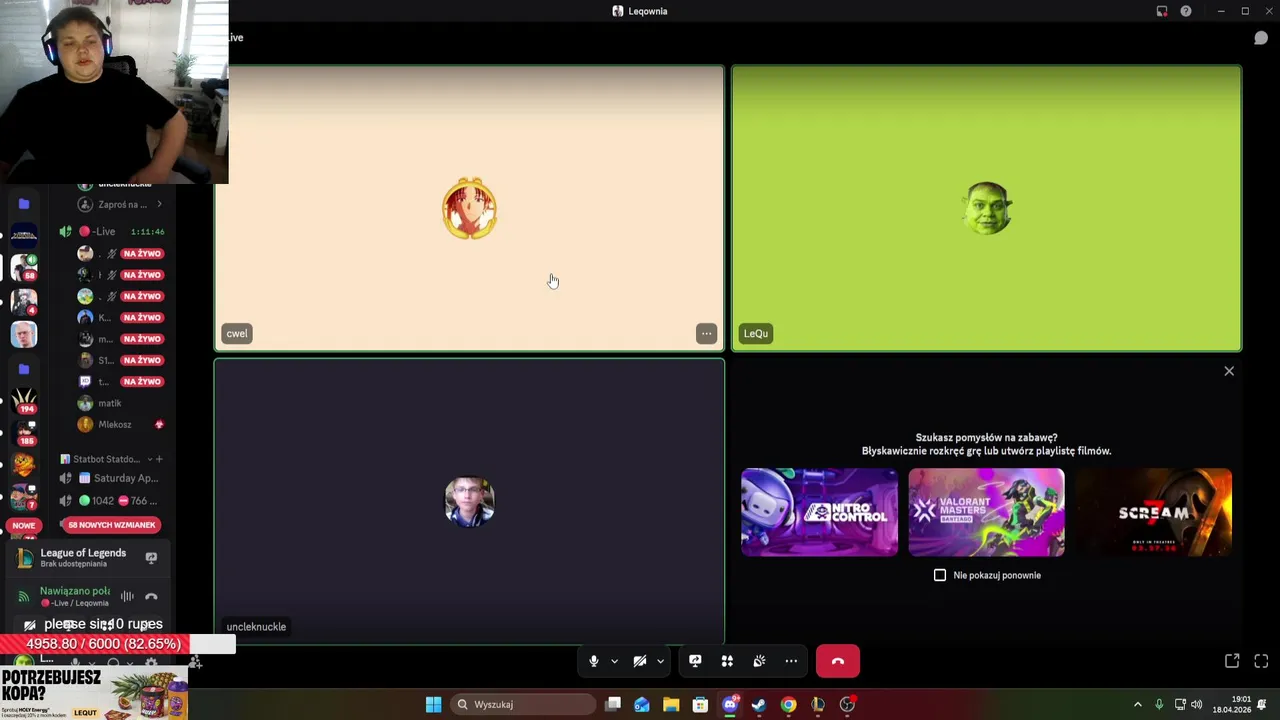Select uncleknuckle user avatar

click(x=469, y=501)
